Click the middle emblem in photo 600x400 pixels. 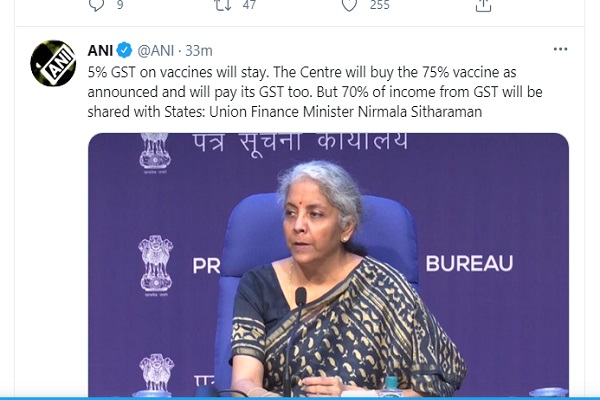click(156, 266)
